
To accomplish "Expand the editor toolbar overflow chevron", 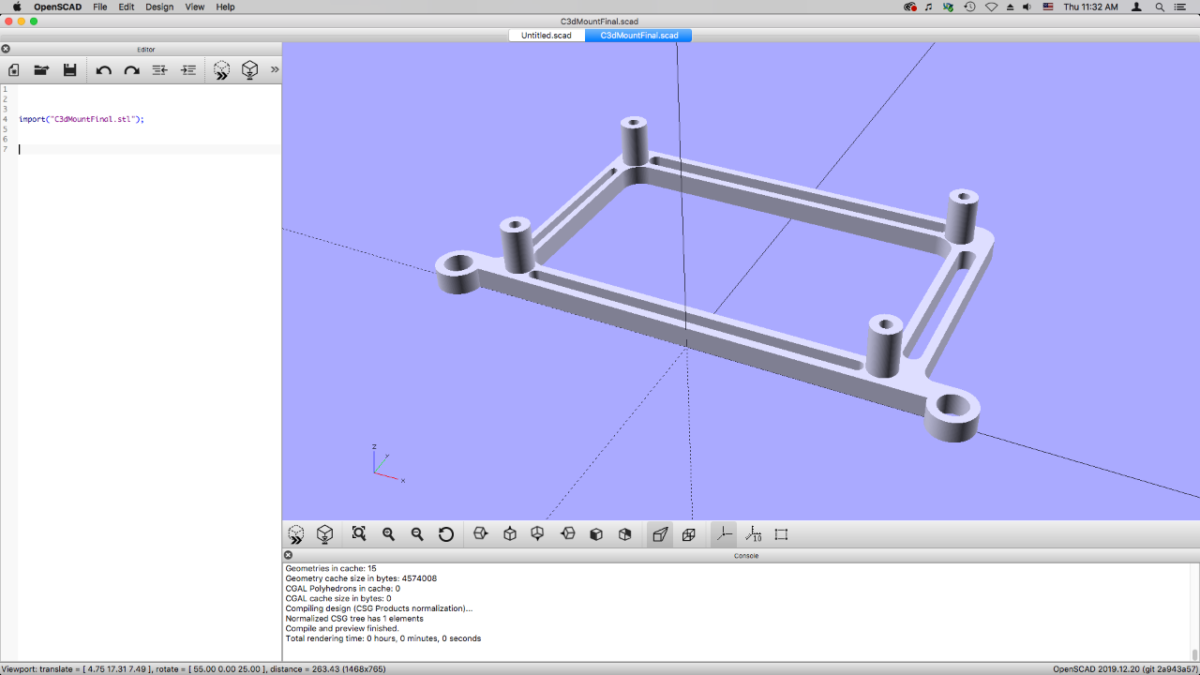I will [273, 69].
